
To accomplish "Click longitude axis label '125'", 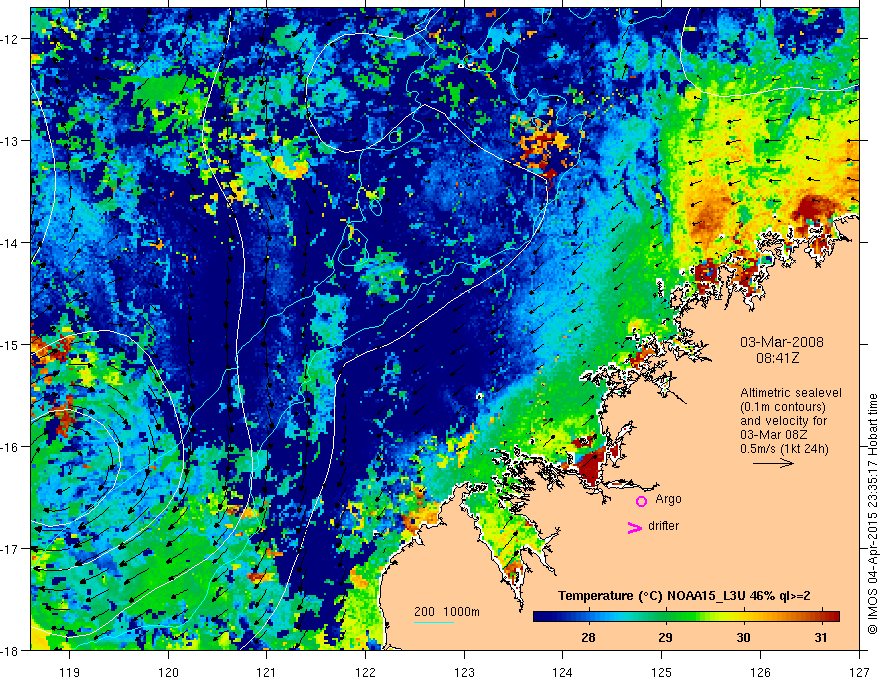I will (662, 672).
